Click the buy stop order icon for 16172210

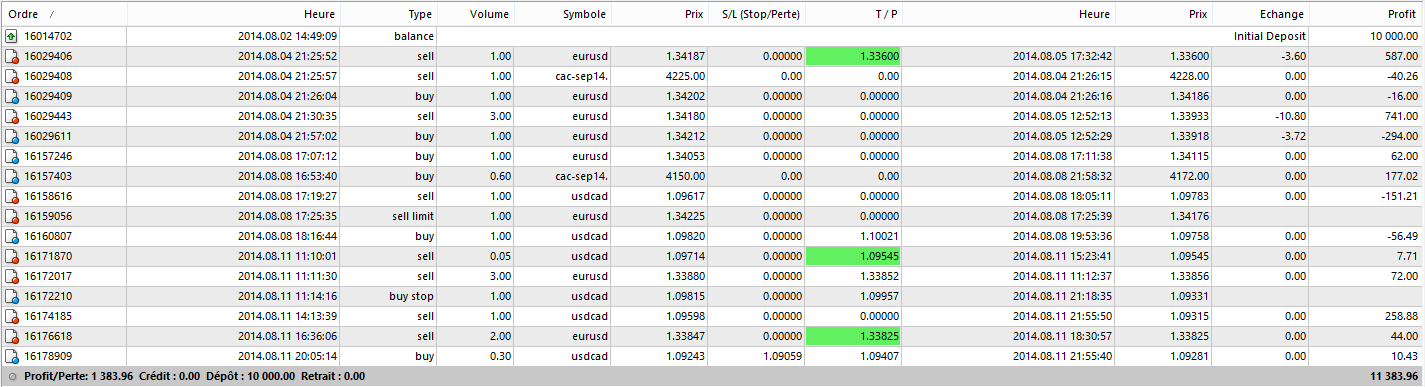(x=11, y=296)
